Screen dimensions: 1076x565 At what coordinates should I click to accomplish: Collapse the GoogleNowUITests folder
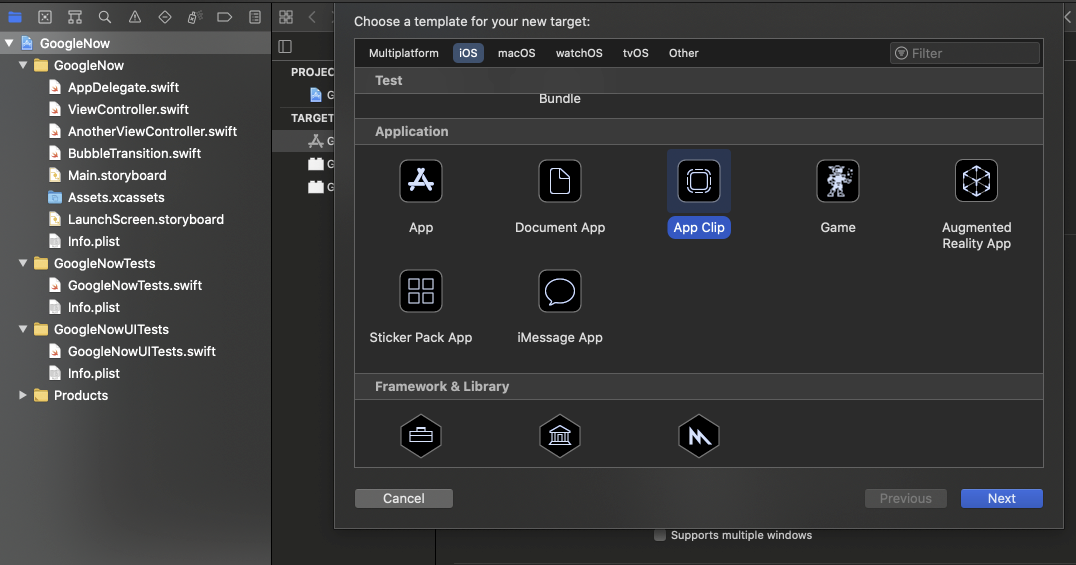(23, 329)
